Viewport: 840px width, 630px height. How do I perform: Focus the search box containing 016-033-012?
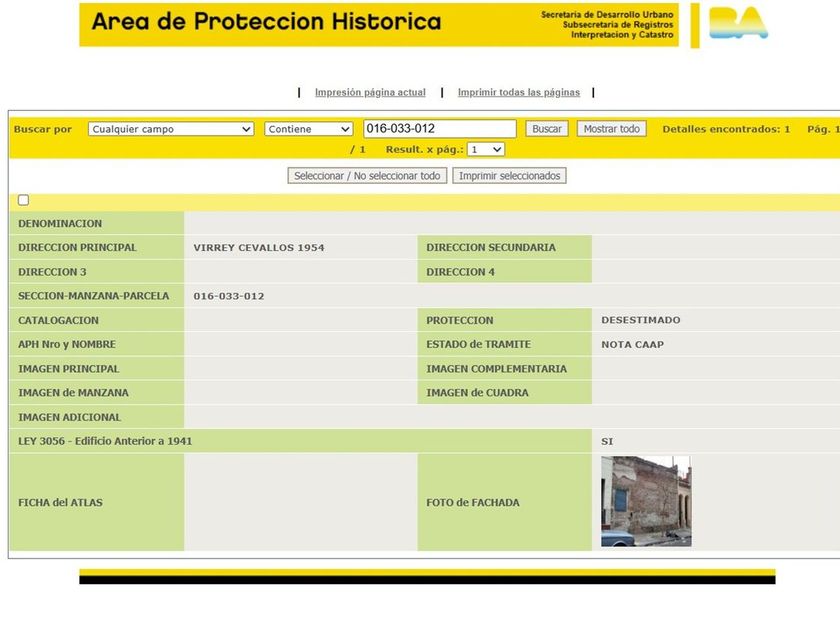tap(439, 129)
